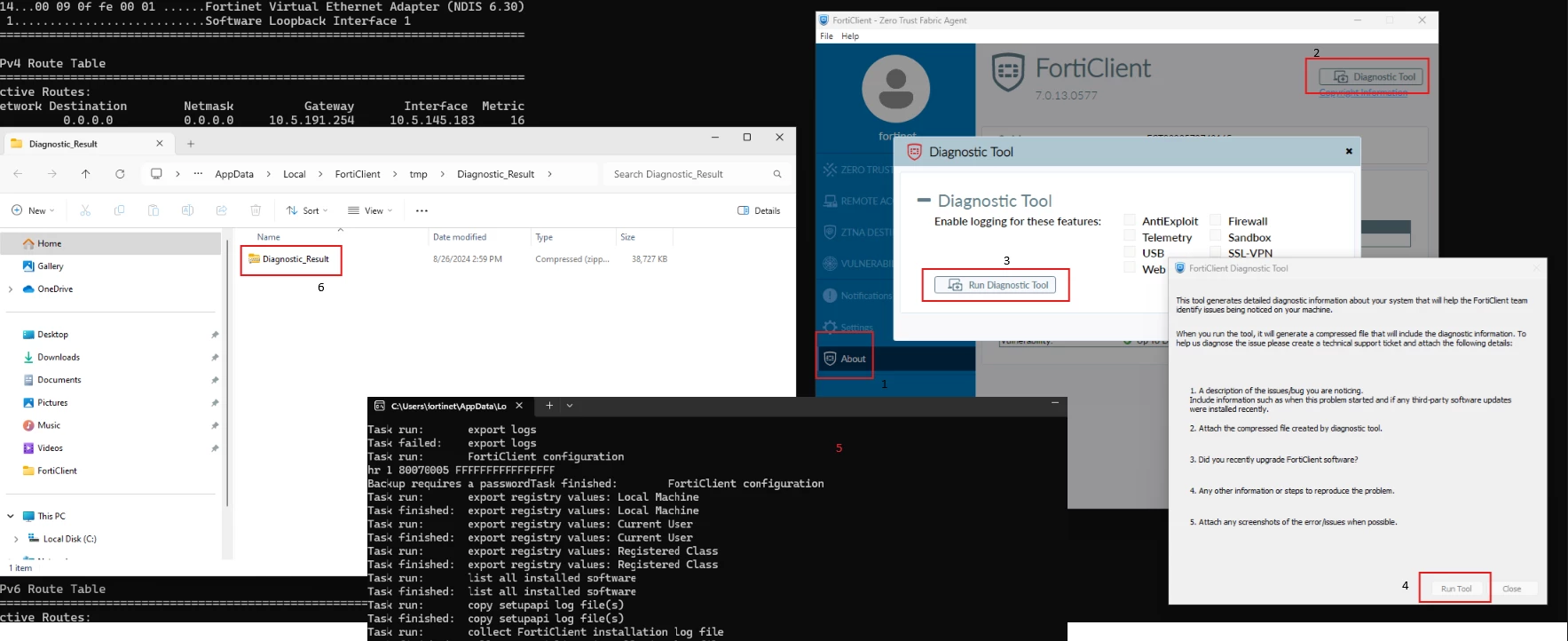Image resolution: width=1568 pixels, height=641 pixels.
Task: Click the AppData breadcrumb in address bar
Action: pos(234,174)
